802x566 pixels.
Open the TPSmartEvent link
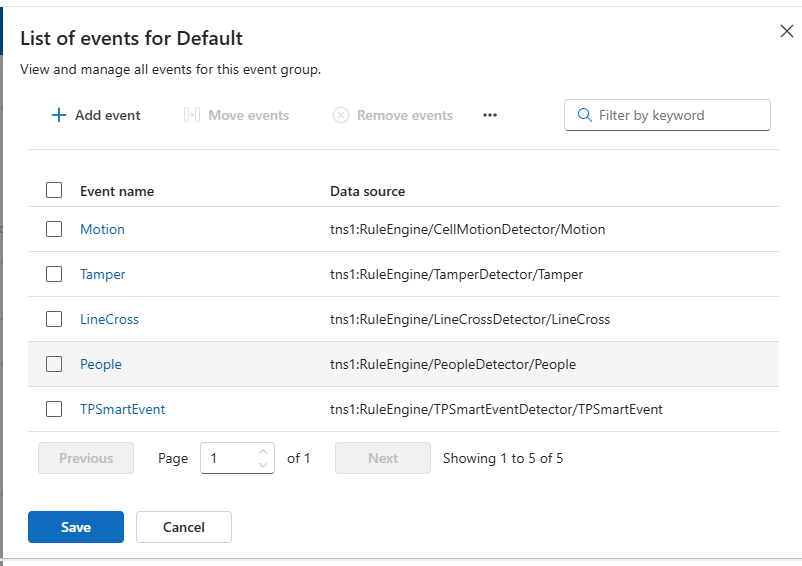point(122,409)
